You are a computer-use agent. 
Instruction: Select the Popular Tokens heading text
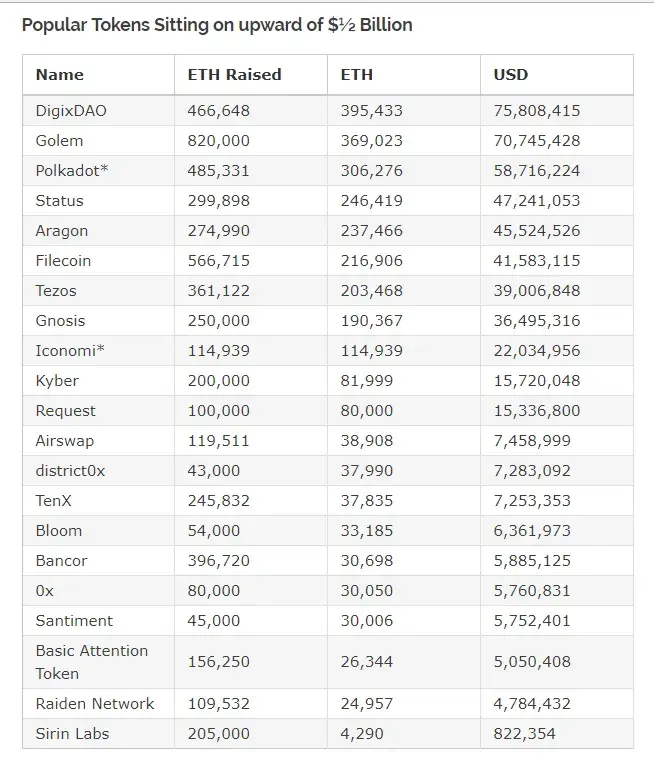click(217, 25)
